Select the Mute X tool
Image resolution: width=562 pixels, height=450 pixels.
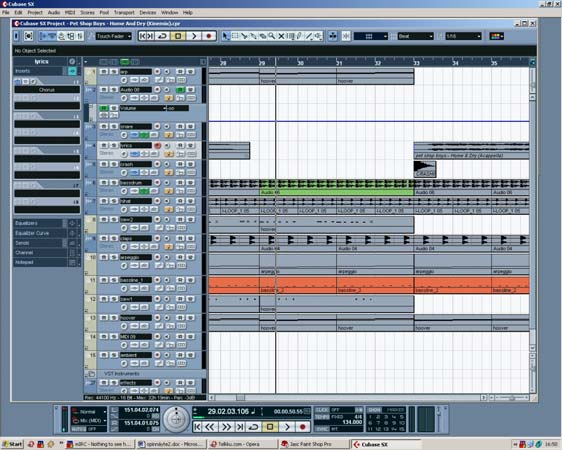coord(281,36)
